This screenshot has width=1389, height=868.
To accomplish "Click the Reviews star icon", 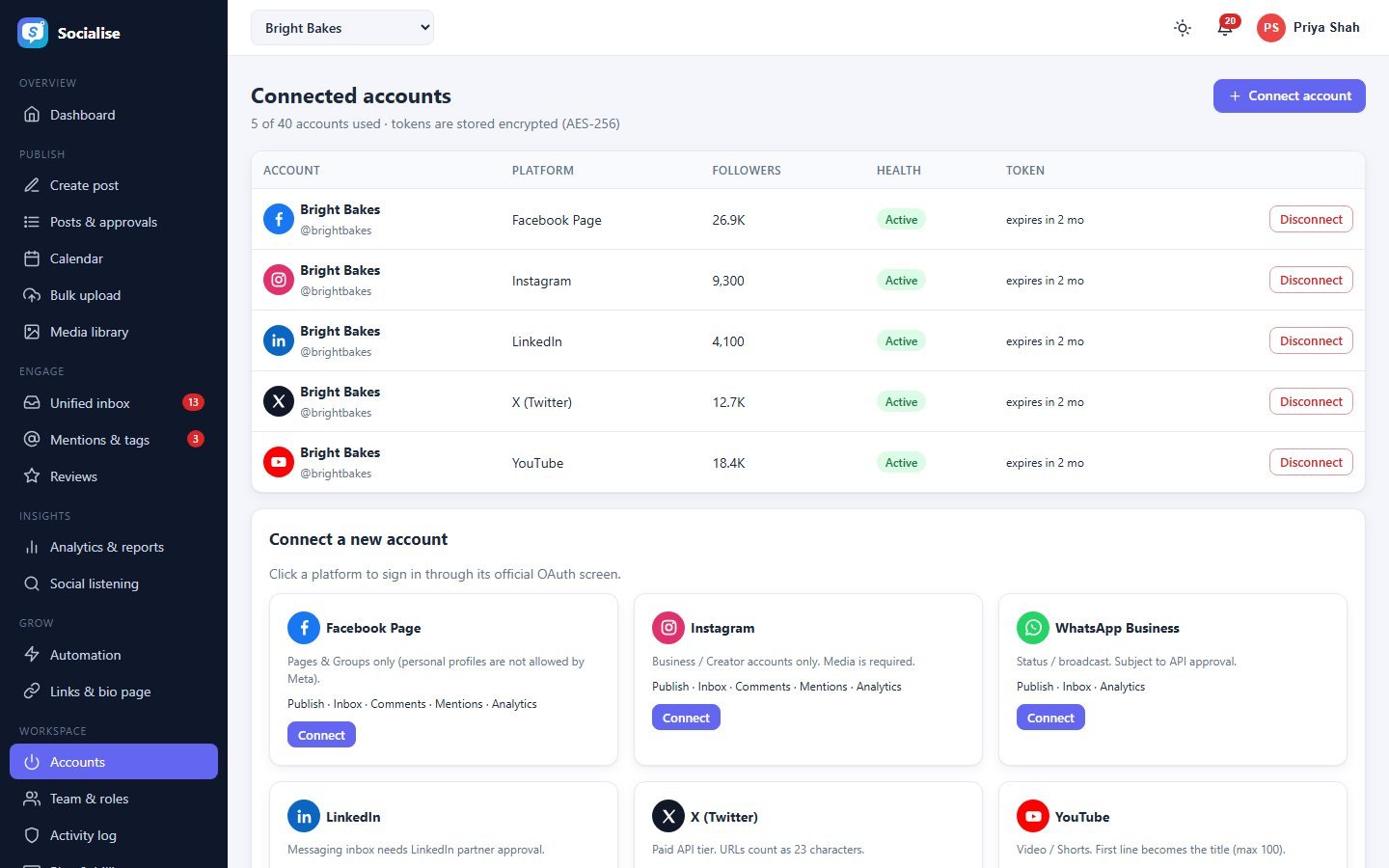I will pyautogui.click(x=32, y=476).
